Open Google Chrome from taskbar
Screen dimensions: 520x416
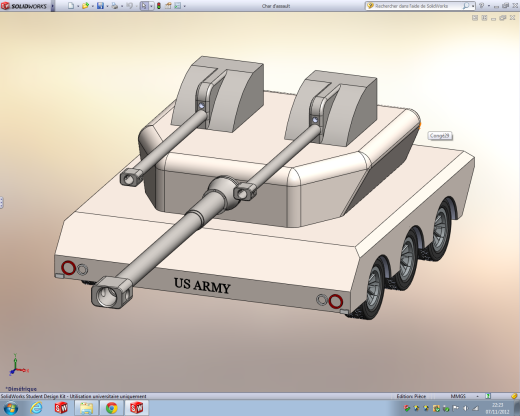(112, 408)
